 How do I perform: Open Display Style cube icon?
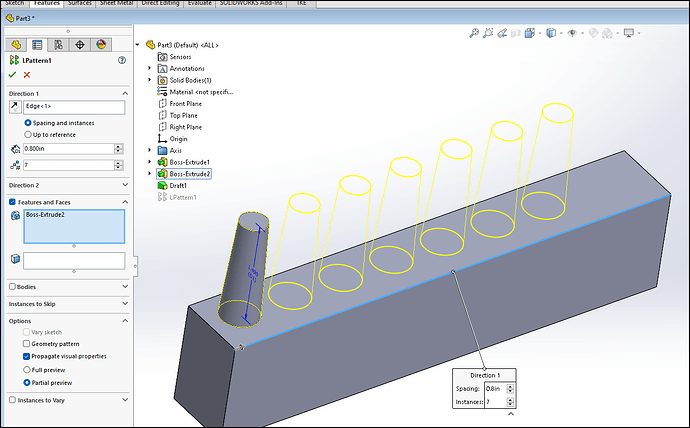551,33
